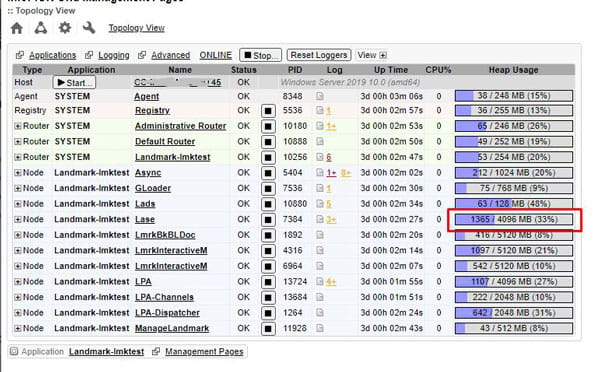Open the topology triangle icon
This screenshot has width=600, height=372.
[41, 28]
